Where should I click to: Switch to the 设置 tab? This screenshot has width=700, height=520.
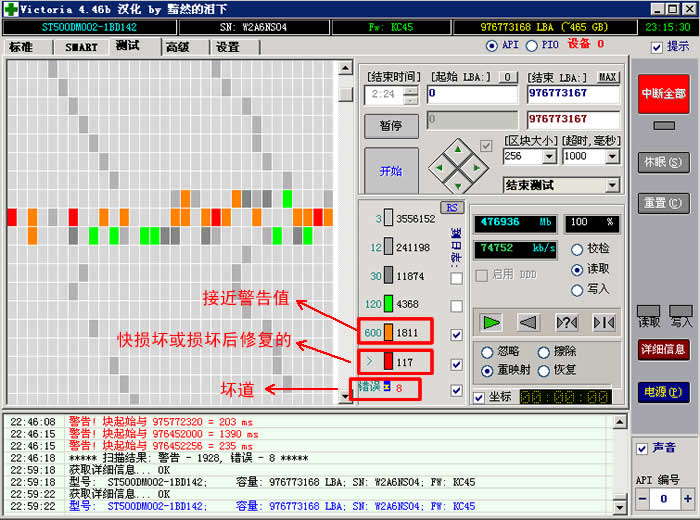(x=228, y=47)
